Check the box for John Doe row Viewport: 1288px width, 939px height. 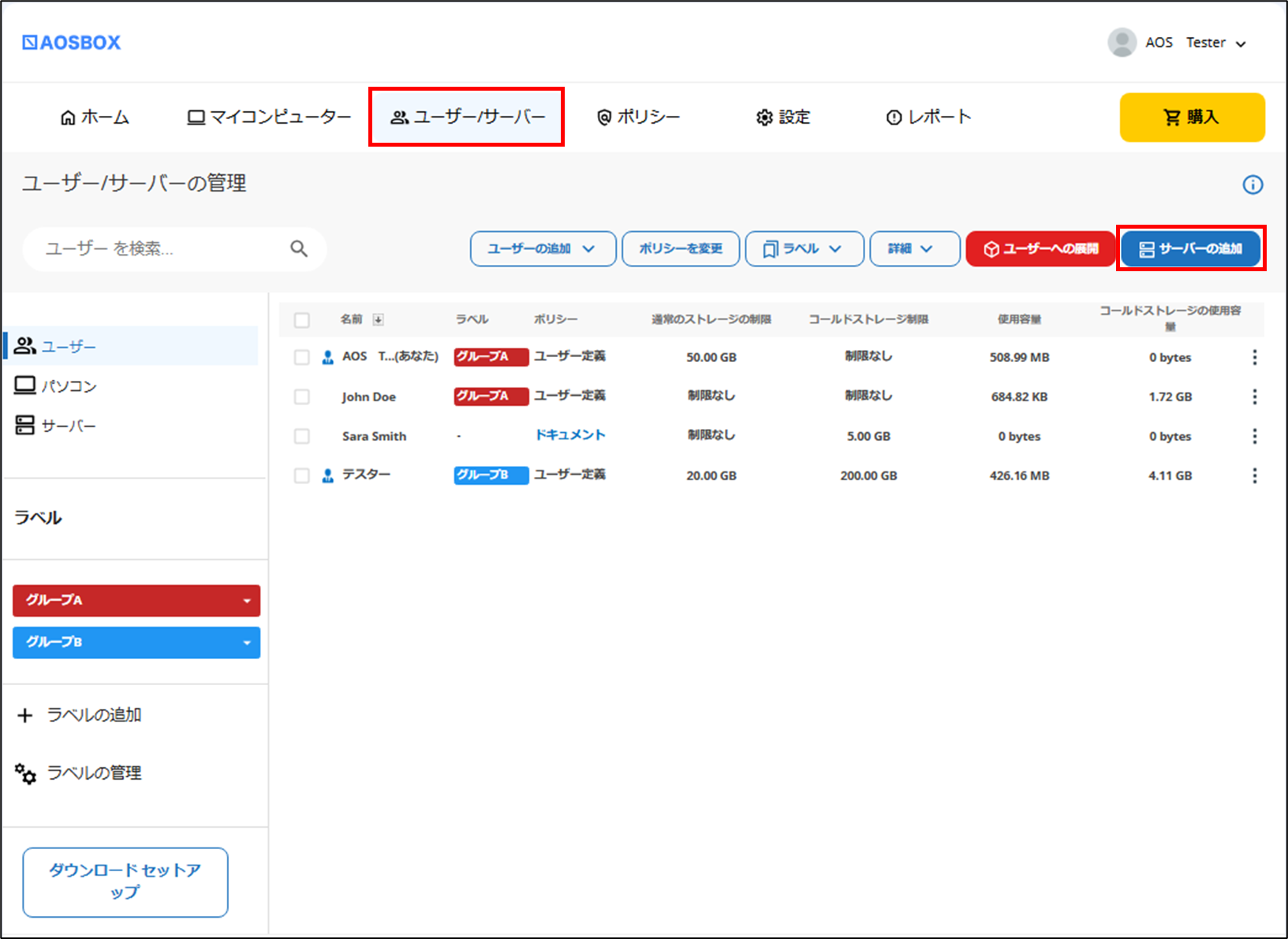[x=301, y=397]
